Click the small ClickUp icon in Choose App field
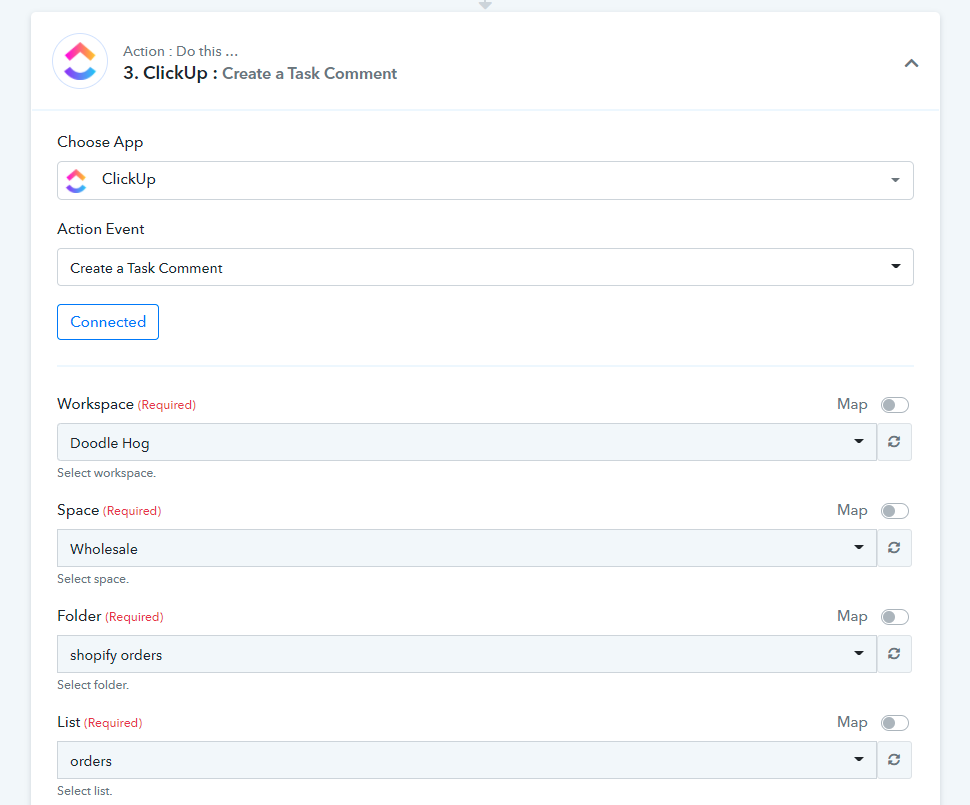 point(76,180)
